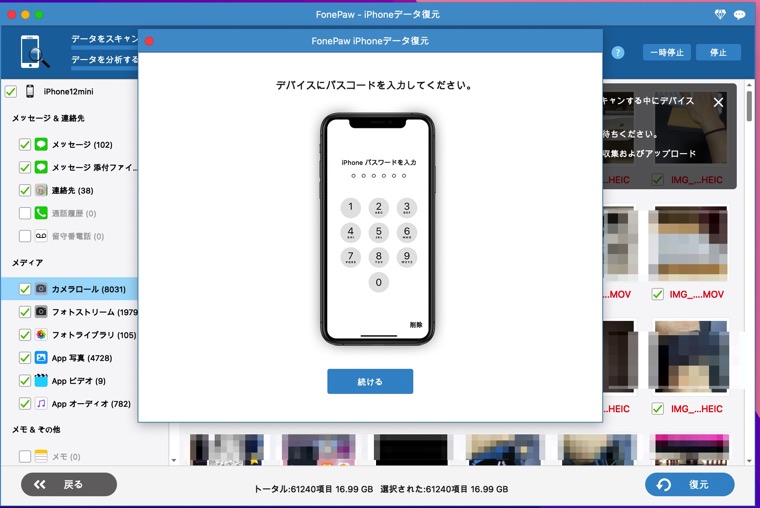Image resolution: width=760 pixels, height=508 pixels.
Task: Click the camera icon for カメラロール
Action: pos(41,288)
